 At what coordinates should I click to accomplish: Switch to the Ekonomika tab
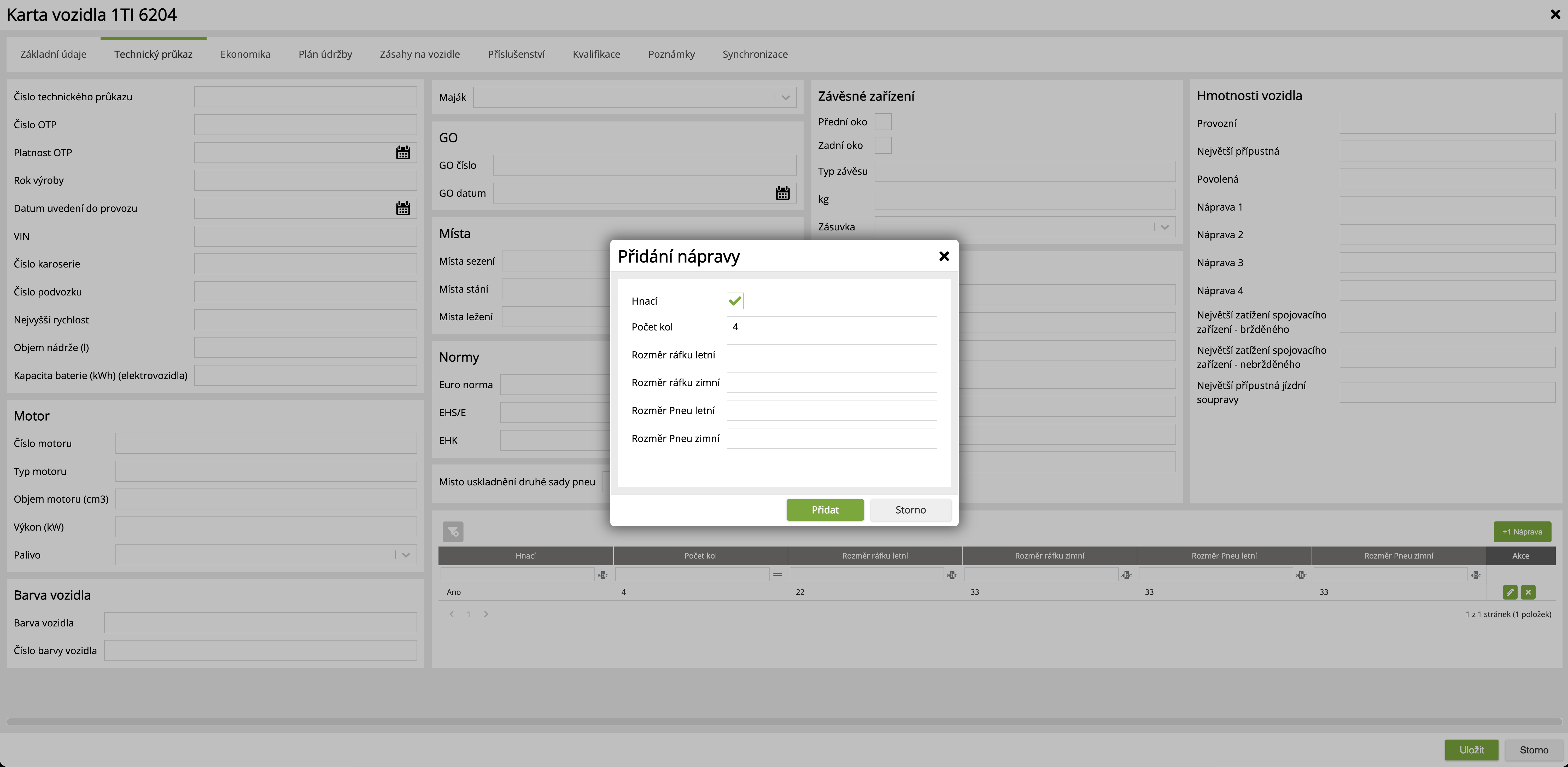[245, 54]
